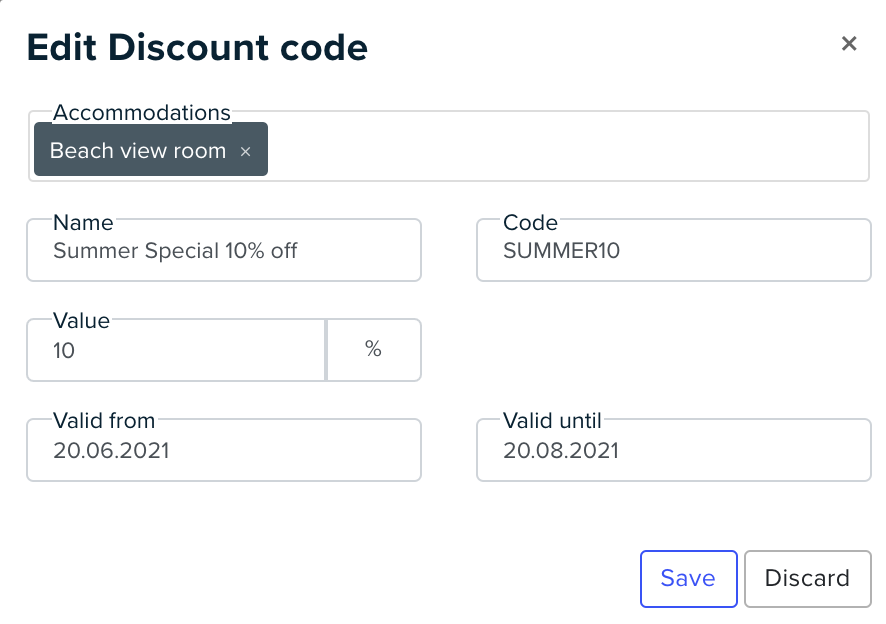Focus the discount Value field showing 10

coord(176,350)
